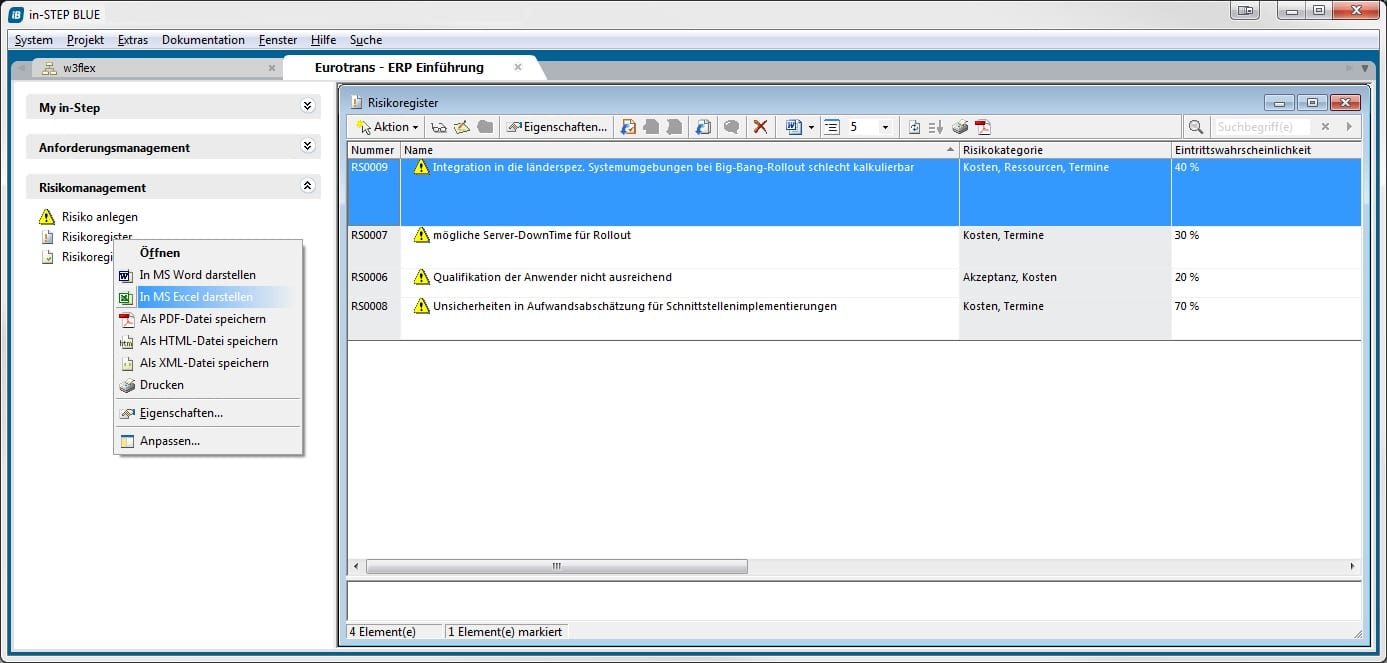Screen dimensions: 1387x663
Task: Click the Suchbegriff(e) search field
Action: (x=1262, y=127)
